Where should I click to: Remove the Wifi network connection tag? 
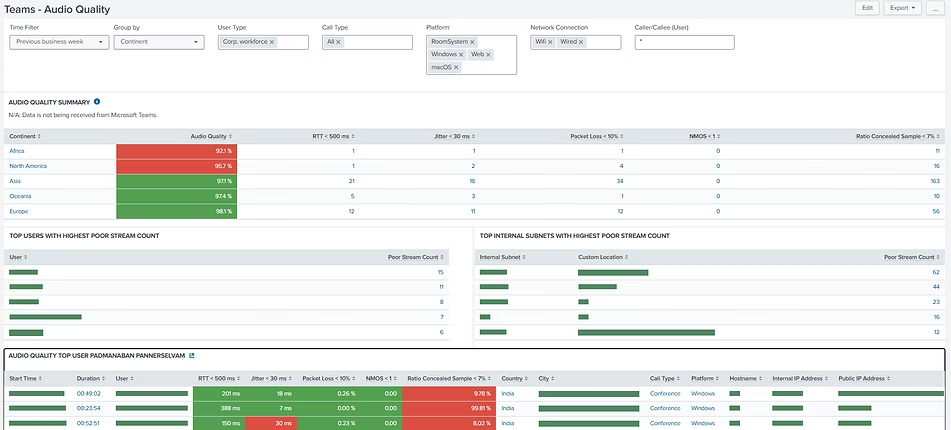point(552,43)
